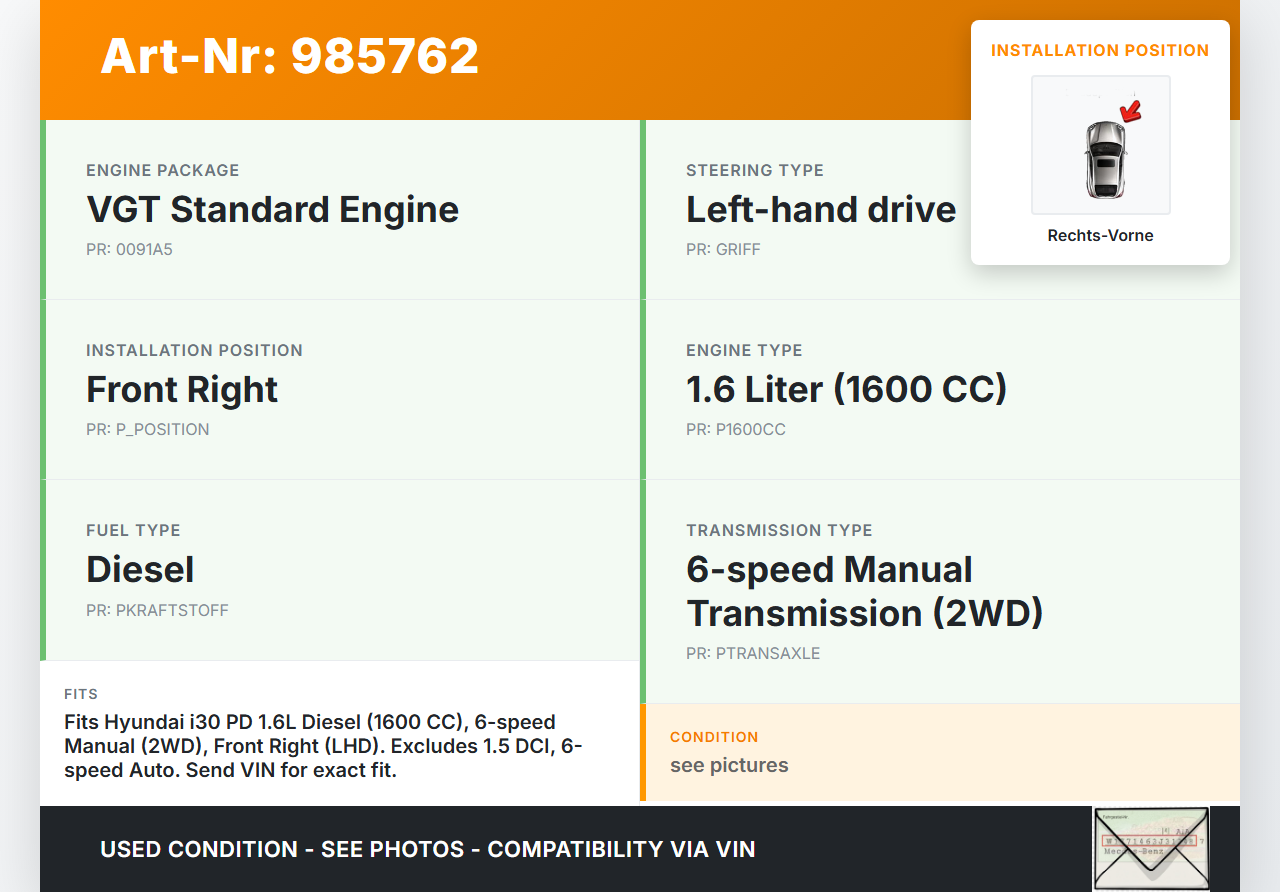Click the Used Condition footer banner text
Screen dimensions: 1280x892
click(x=428, y=850)
